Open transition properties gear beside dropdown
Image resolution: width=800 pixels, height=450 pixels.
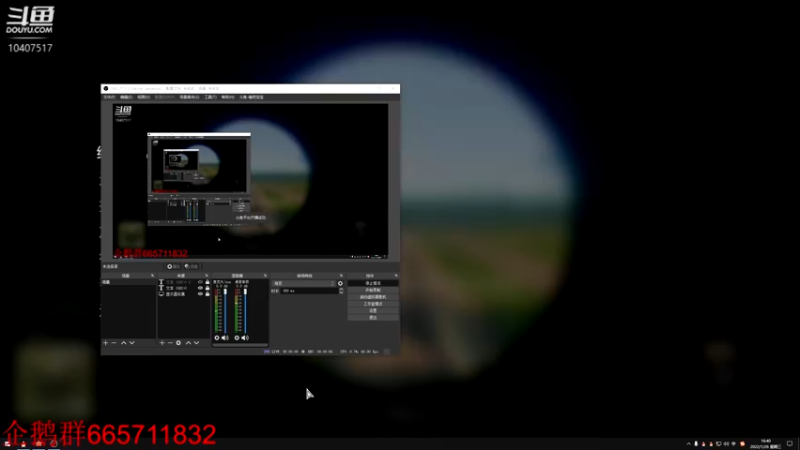click(x=340, y=283)
